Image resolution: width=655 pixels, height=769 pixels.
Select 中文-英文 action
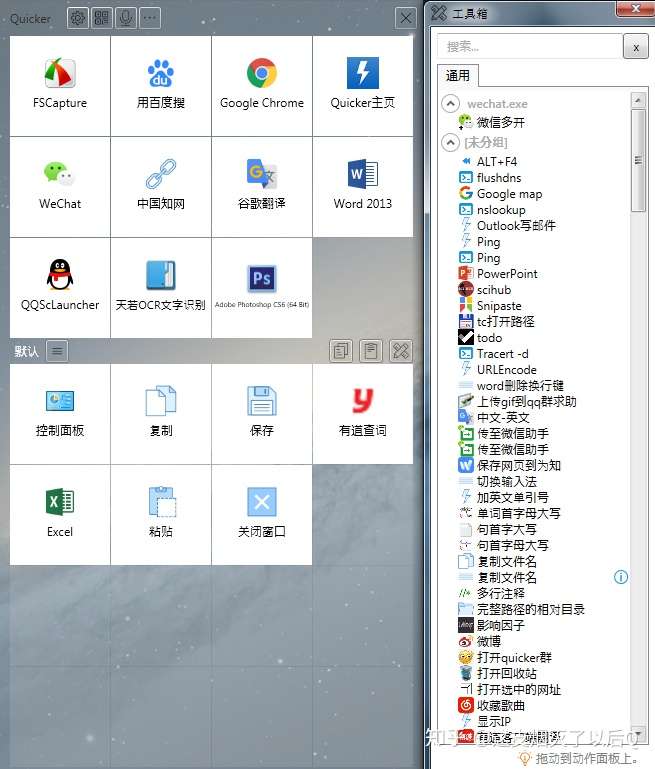pos(494,418)
